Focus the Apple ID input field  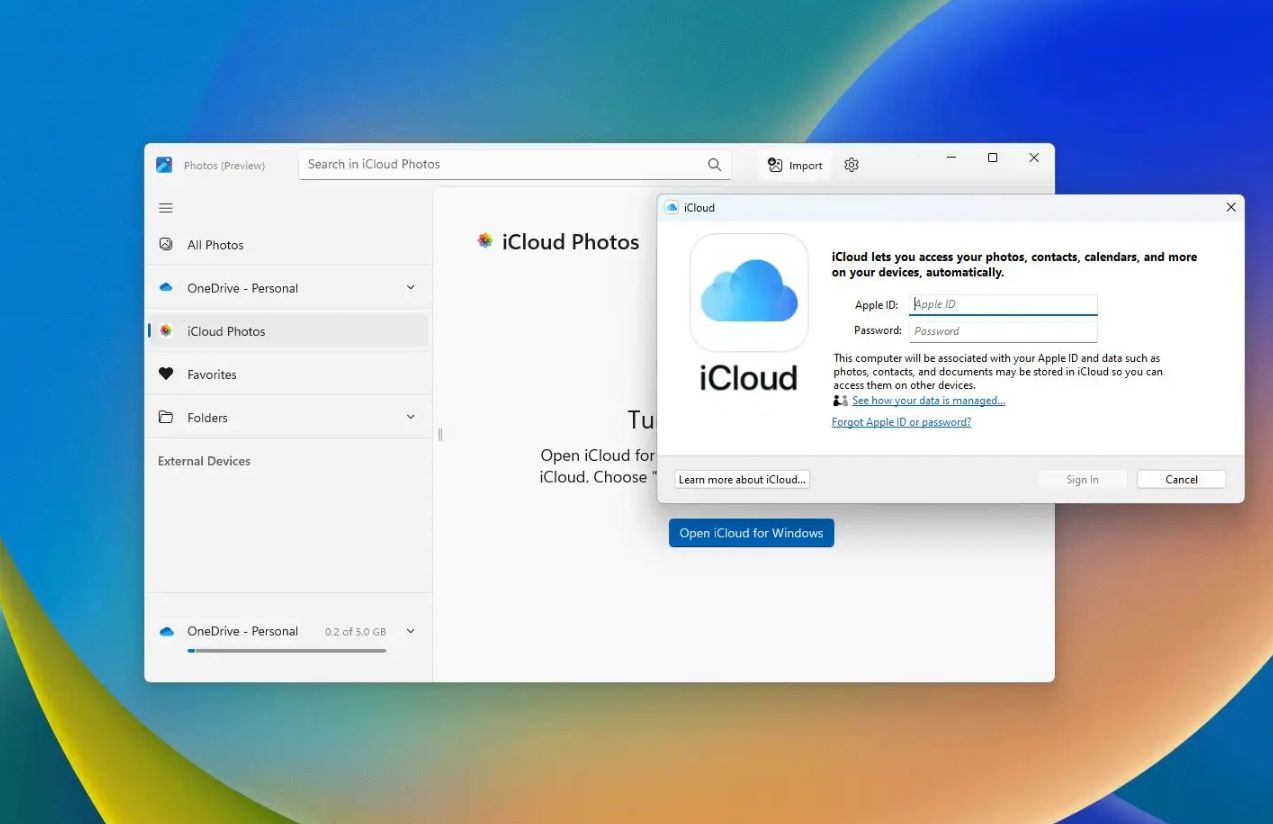click(1002, 305)
